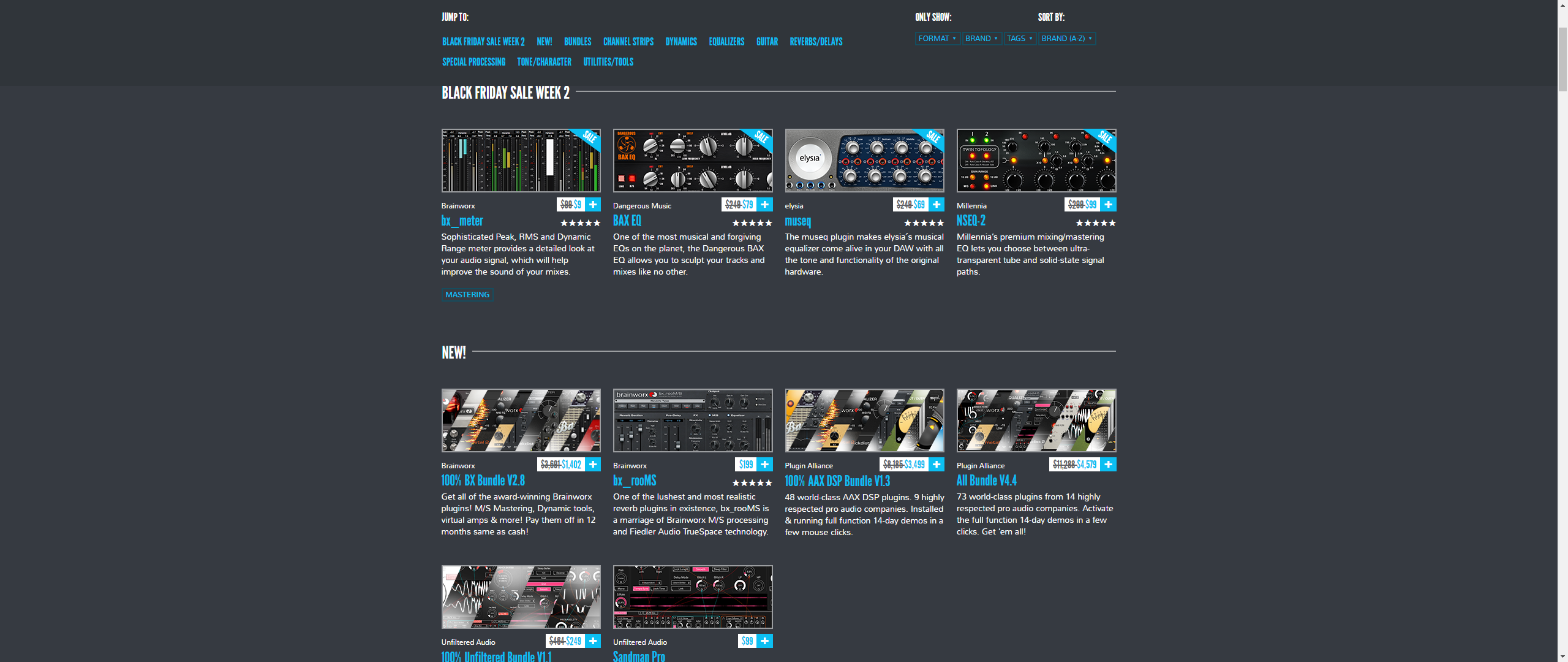The image size is (1568, 662).
Task: Open the All Bundle V4.4 thumbnail
Action: coord(1036,420)
